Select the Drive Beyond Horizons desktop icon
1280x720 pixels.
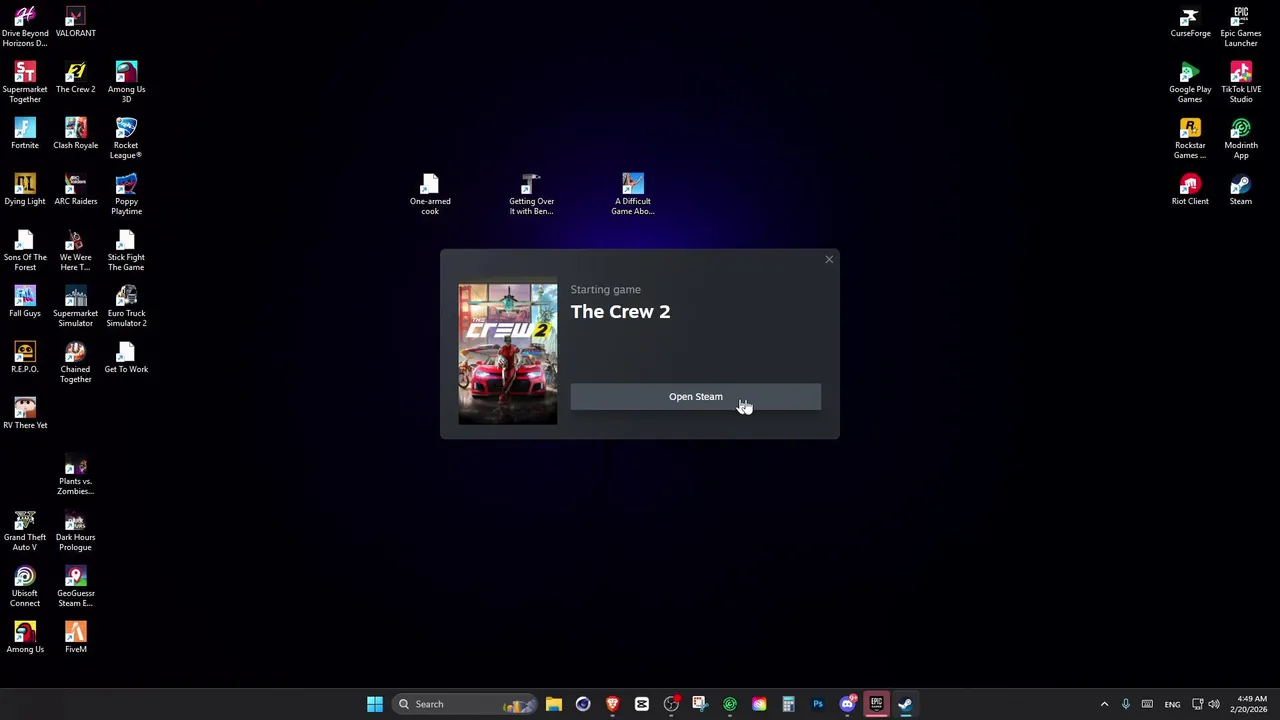pos(25,26)
